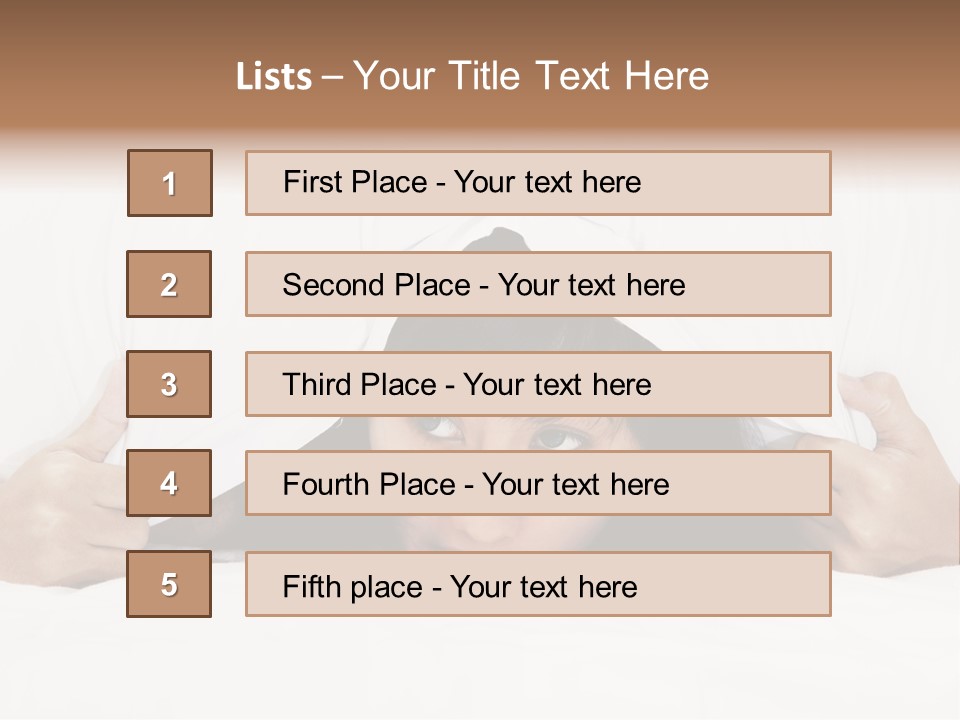Select the number 2 box

pos(169,284)
